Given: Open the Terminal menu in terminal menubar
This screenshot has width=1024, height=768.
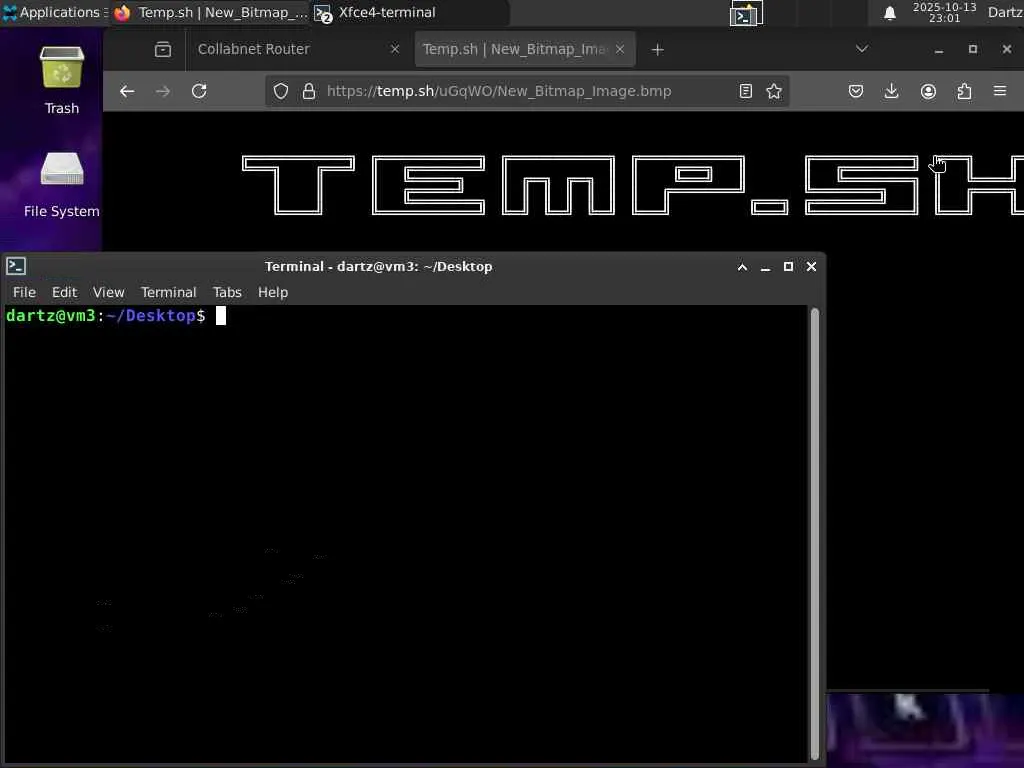Looking at the screenshot, I should pos(168,293).
